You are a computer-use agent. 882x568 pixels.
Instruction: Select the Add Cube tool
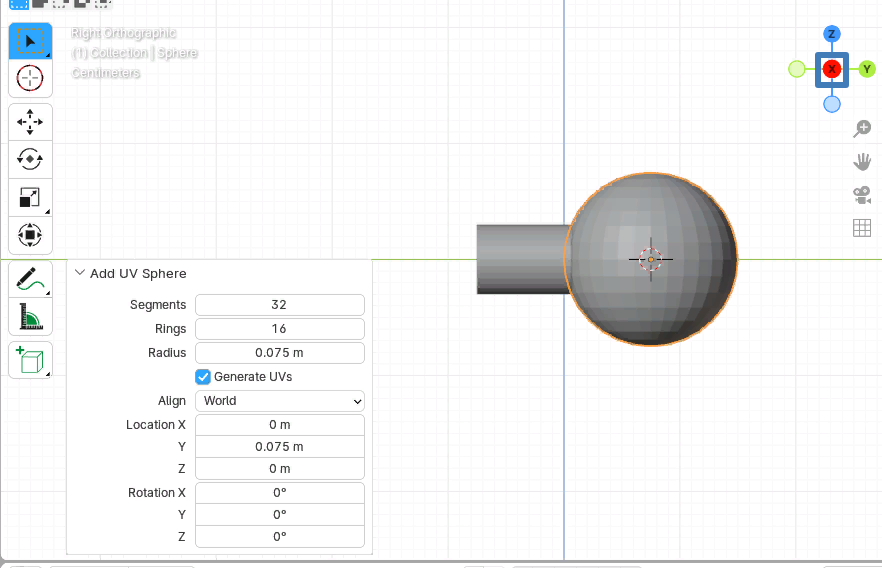[30, 360]
